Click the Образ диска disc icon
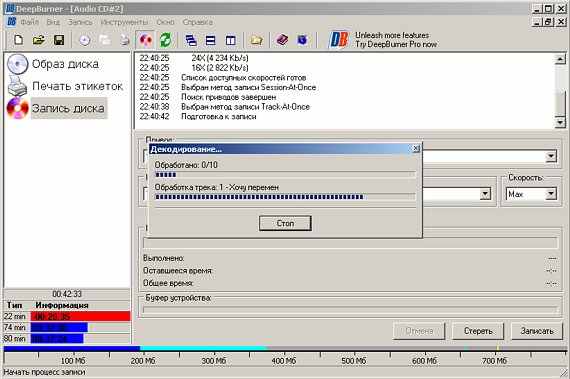The image size is (570, 379). pos(17,64)
